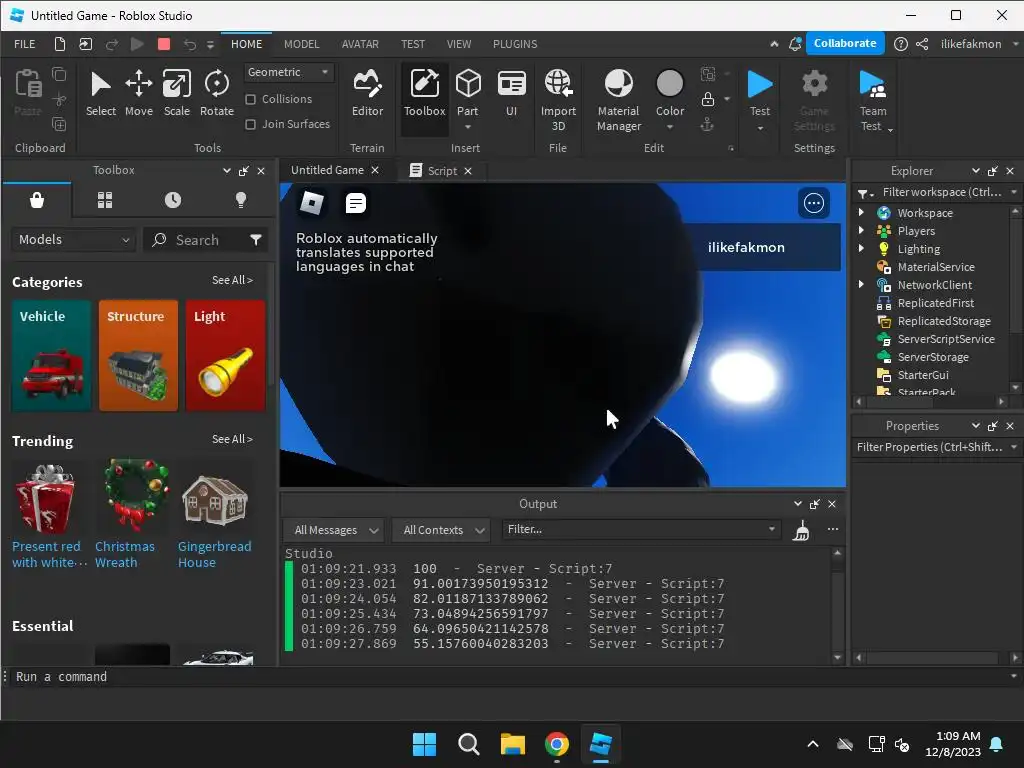Screen dimensions: 1024x768
Task: Click the new file icon in quick access bar
Action: point(59,44)
